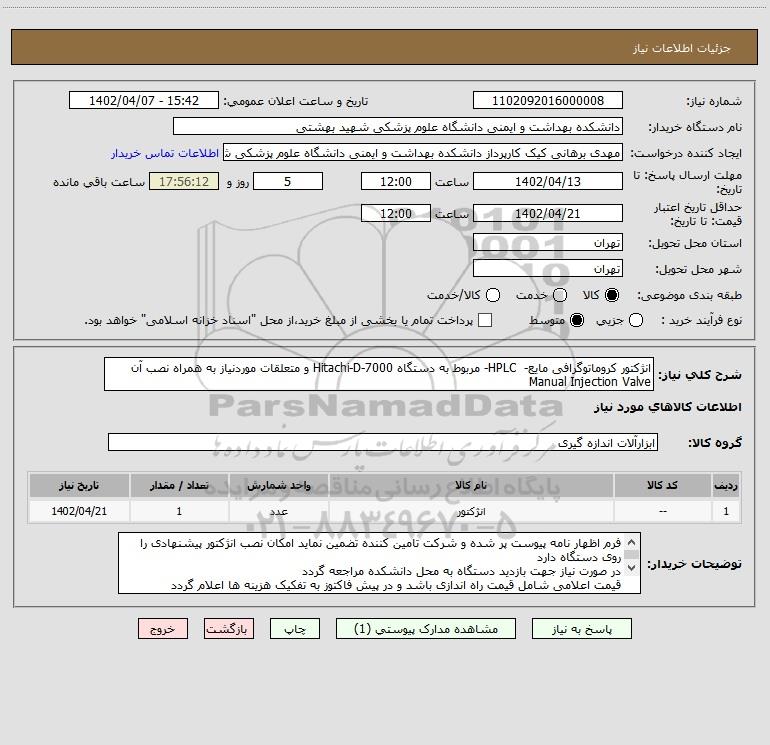Click price validity date 1402/04/21 field

[548, 213]
